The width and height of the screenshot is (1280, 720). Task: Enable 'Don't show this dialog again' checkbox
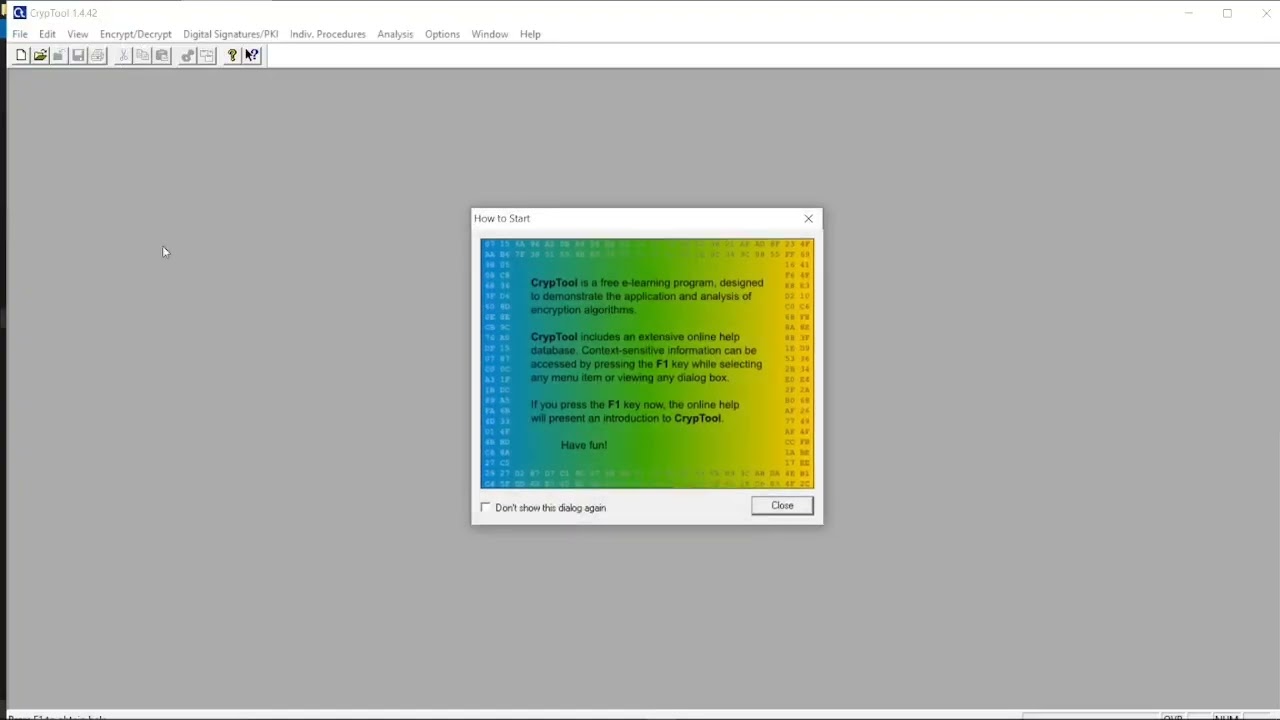(486, 508)
